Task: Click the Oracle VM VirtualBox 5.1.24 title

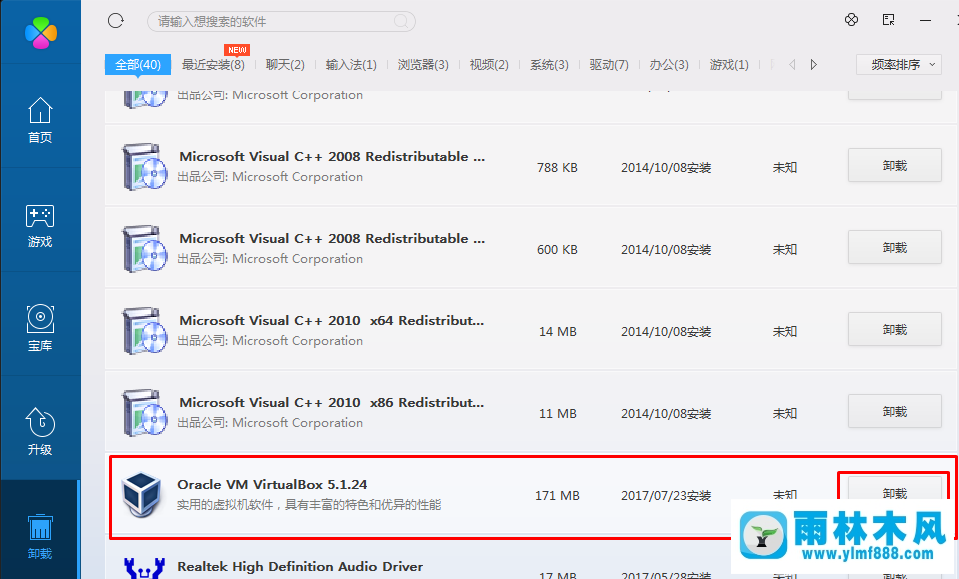Action: 272,484
